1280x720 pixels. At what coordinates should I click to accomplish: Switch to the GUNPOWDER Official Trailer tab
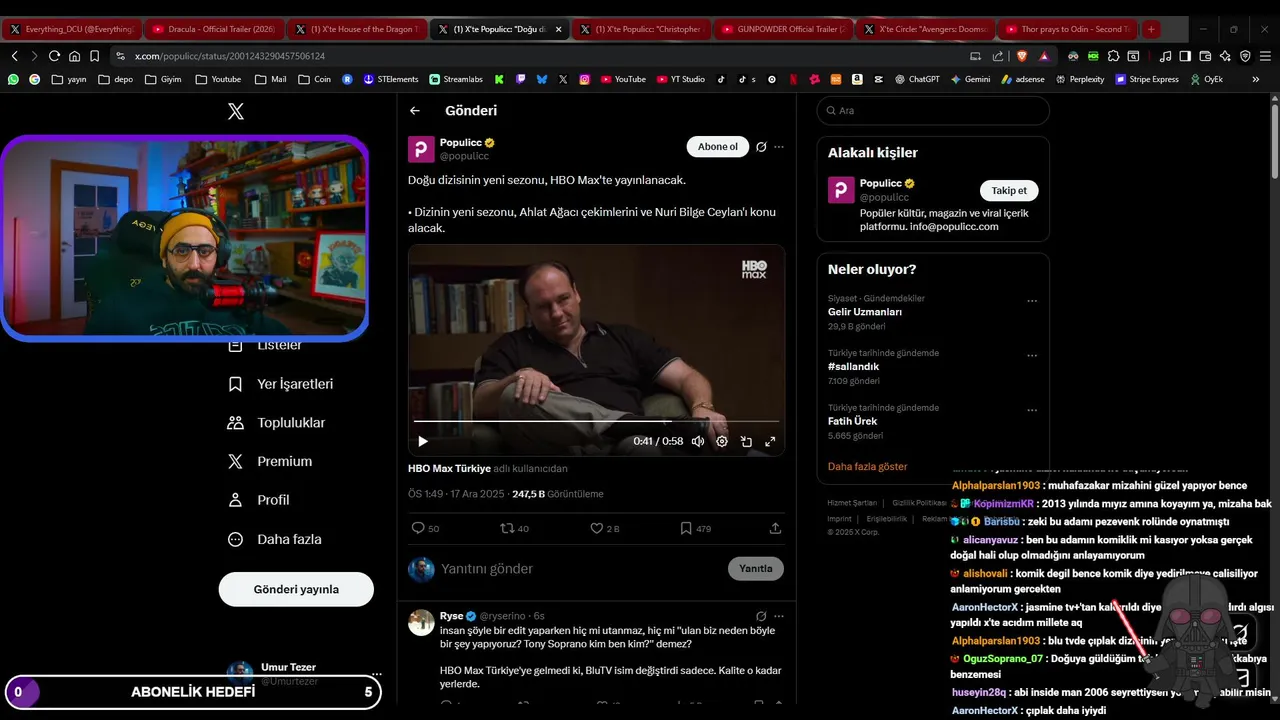(784, 29)
